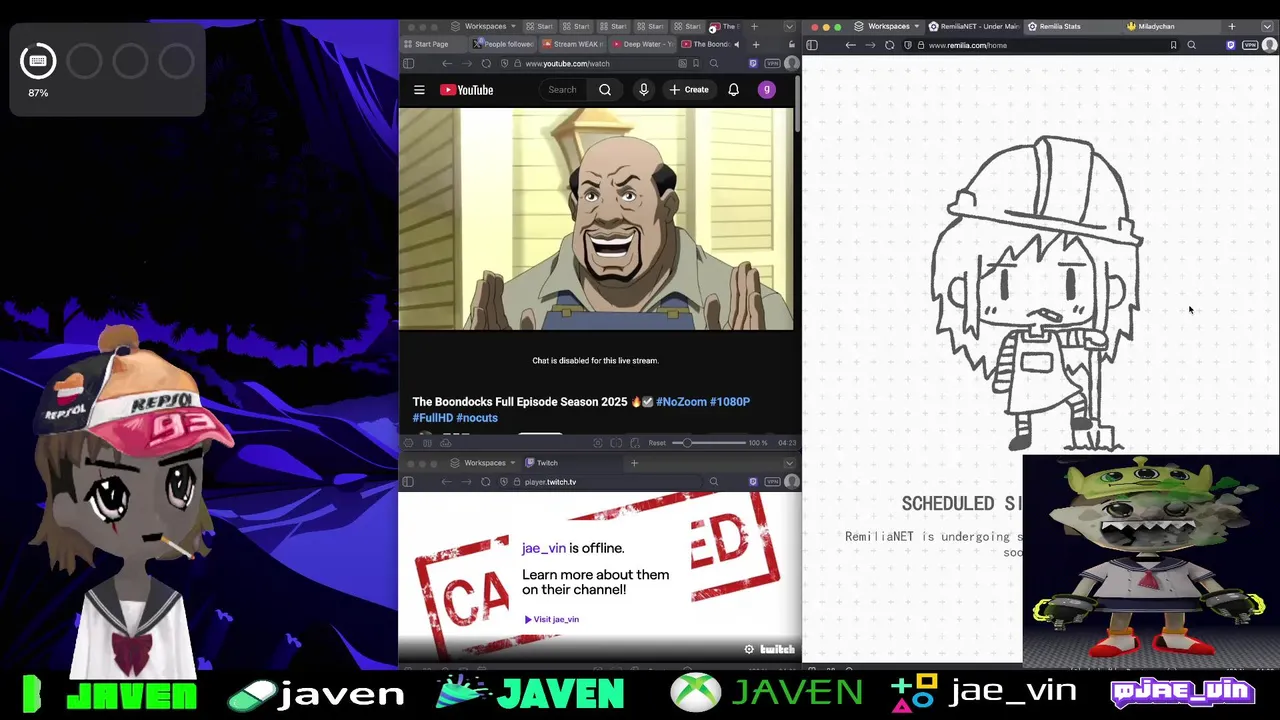Reload the remilia.com page
1280x720 pixels.
[x=890, y=45]
